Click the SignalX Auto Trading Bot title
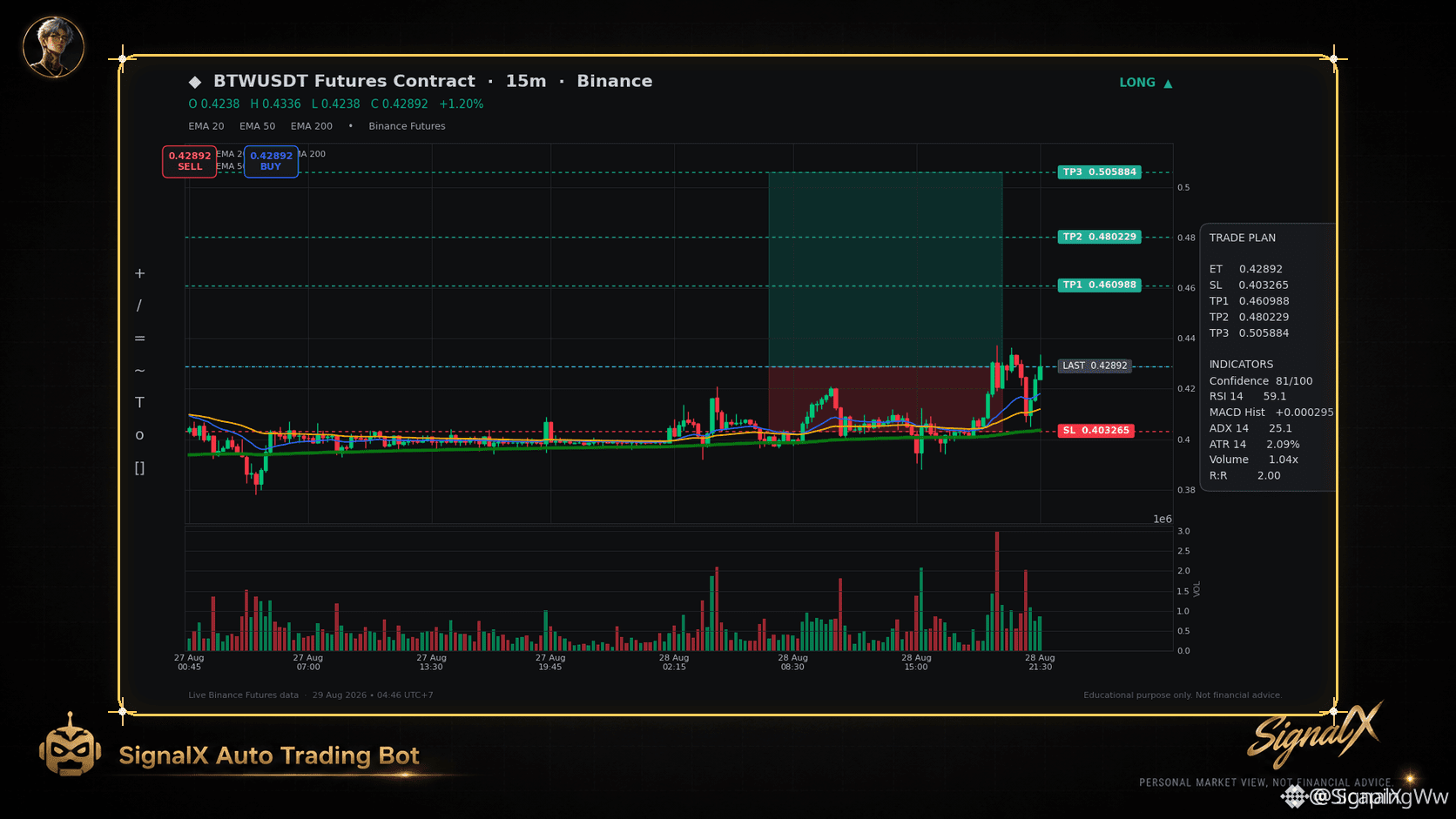The width and height of the screenshot is (1456, 819). (x=269, y=755)
